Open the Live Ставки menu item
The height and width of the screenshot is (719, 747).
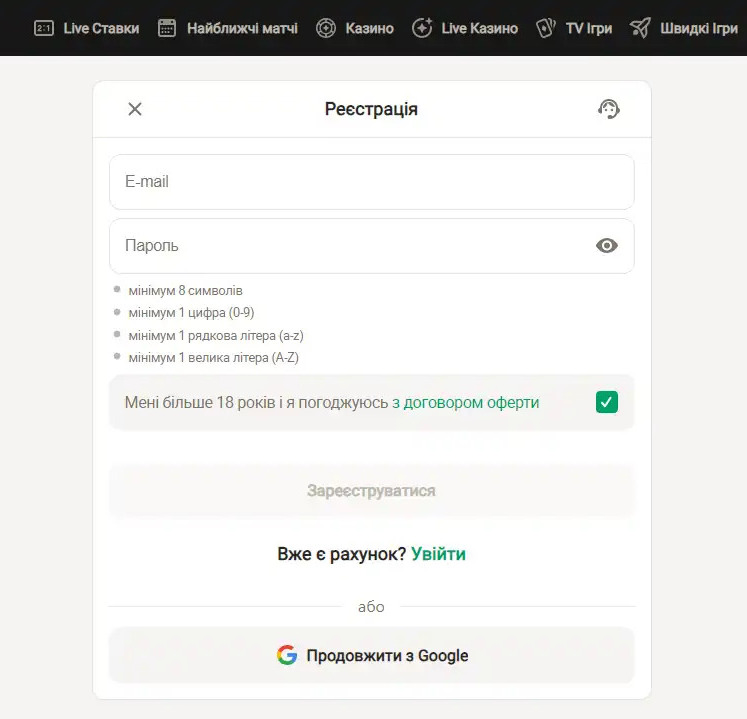pyautogui.click(x=101, y=28)
